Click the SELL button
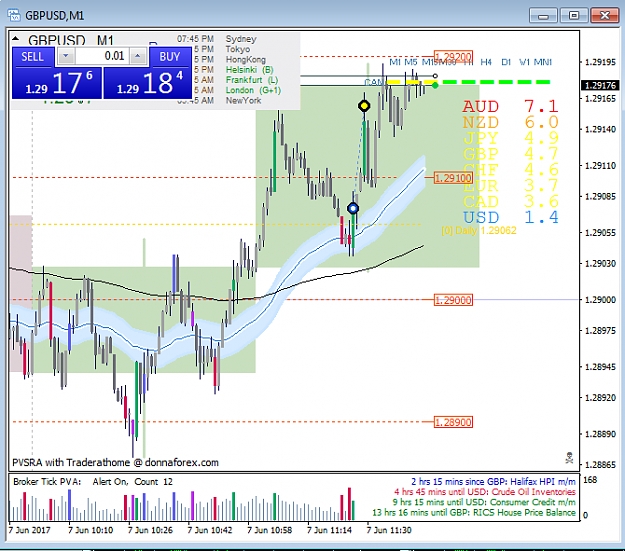 point(33,57)
